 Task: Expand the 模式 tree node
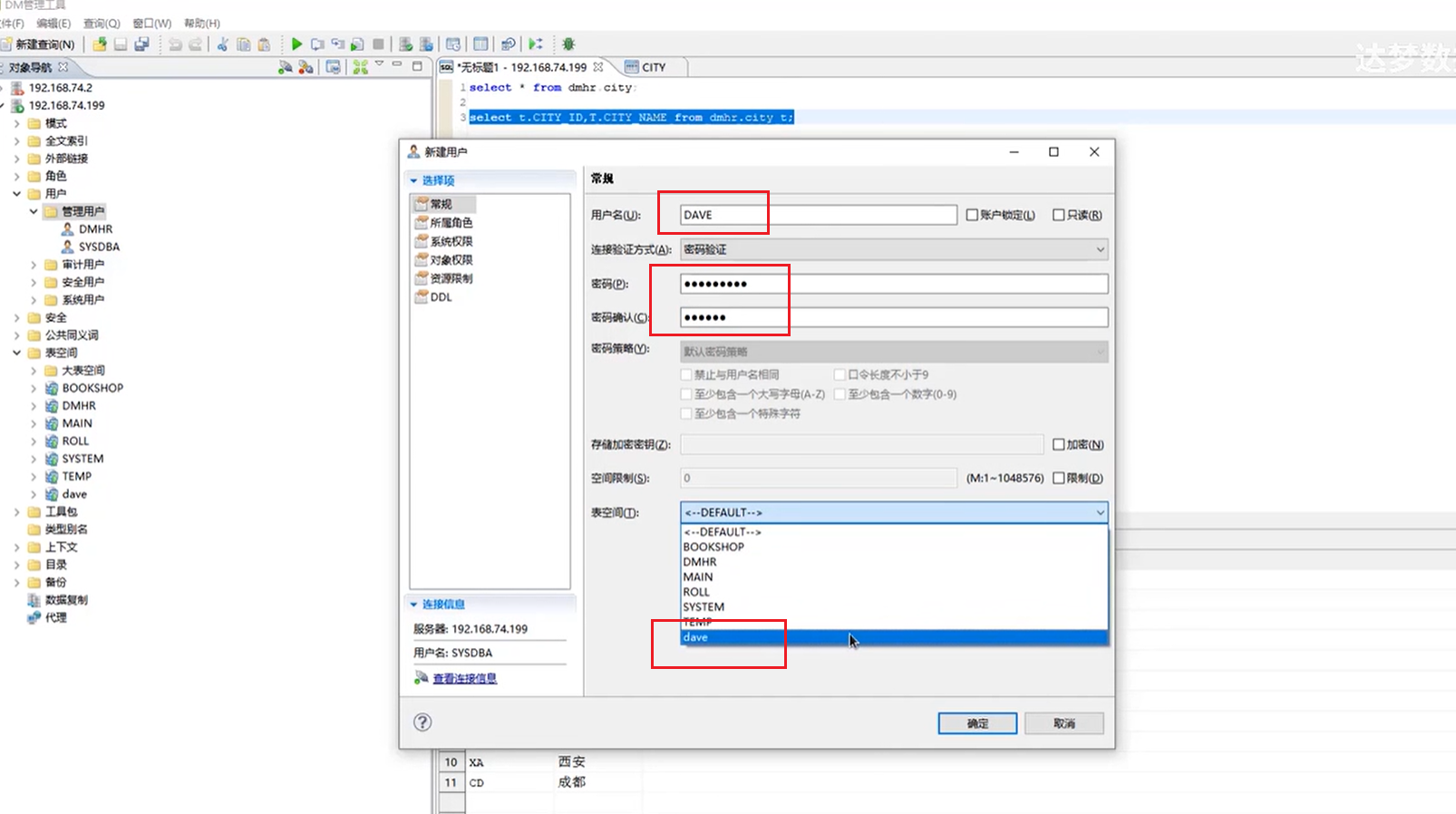click(x=16, y=123)
